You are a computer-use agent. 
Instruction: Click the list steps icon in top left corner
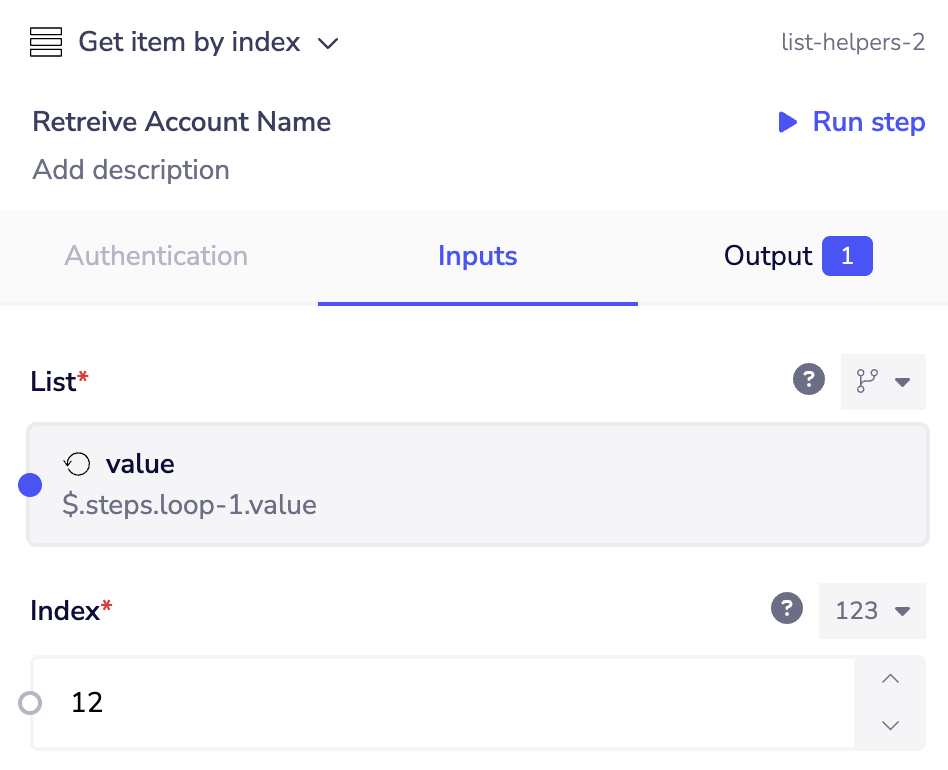[x=46, y=42]
